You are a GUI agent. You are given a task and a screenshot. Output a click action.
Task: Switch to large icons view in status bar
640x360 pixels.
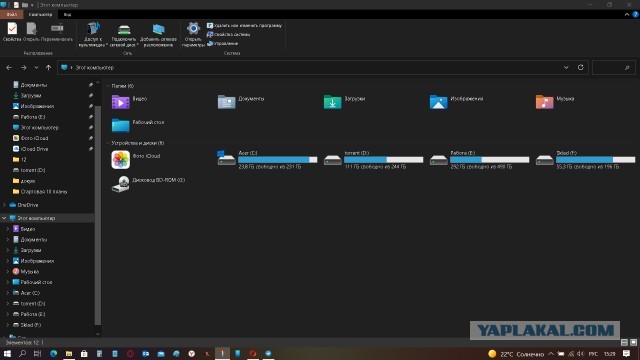coord(633,342)
